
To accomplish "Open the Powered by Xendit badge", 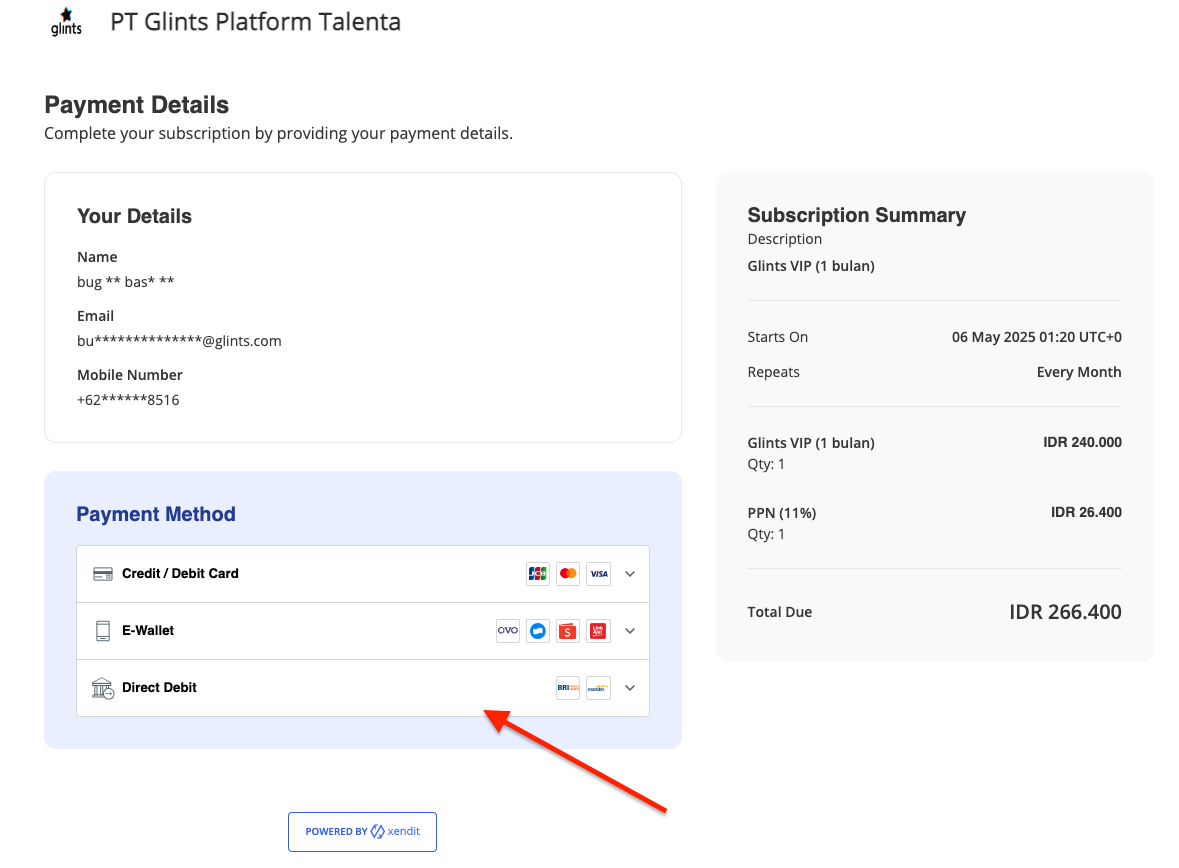I will point(362,832).
